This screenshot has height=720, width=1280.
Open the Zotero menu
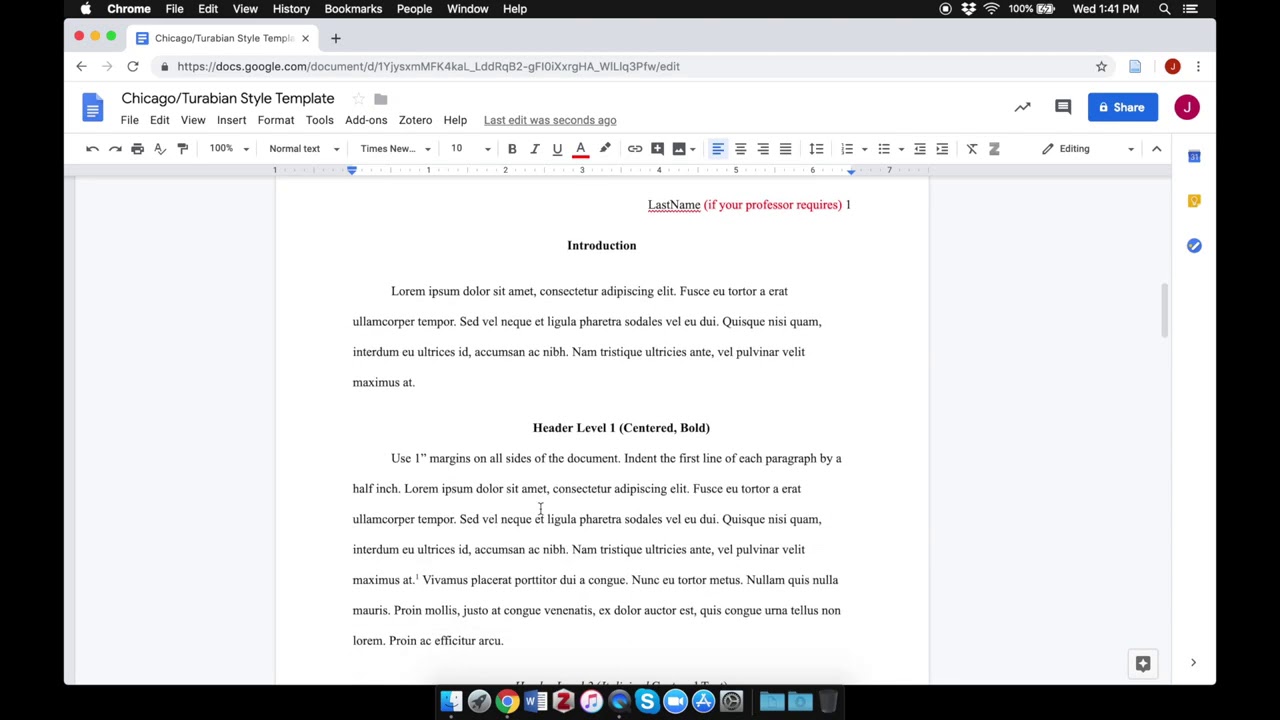point(415,120)
